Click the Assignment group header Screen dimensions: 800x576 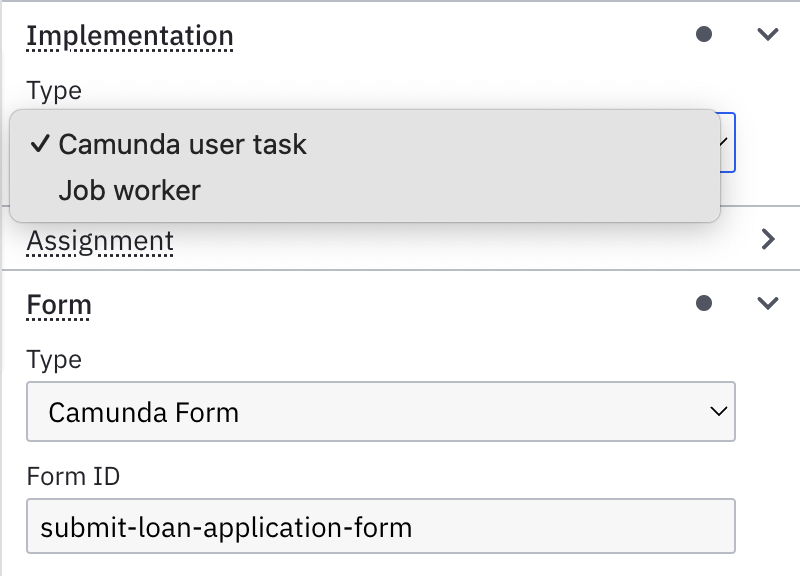click(x=100, y=240)
